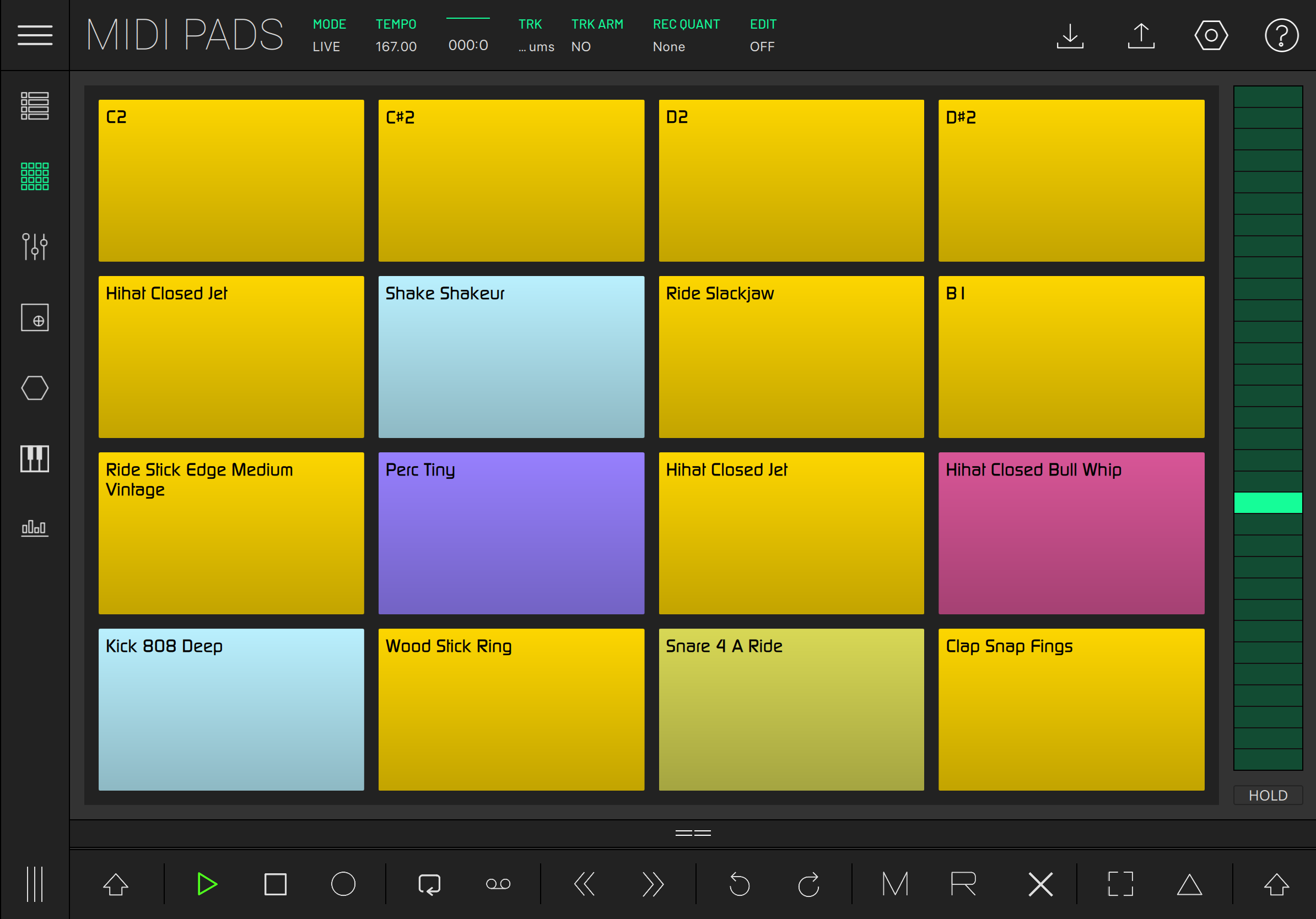Rewind with double left chevrons

coord(585,884)
